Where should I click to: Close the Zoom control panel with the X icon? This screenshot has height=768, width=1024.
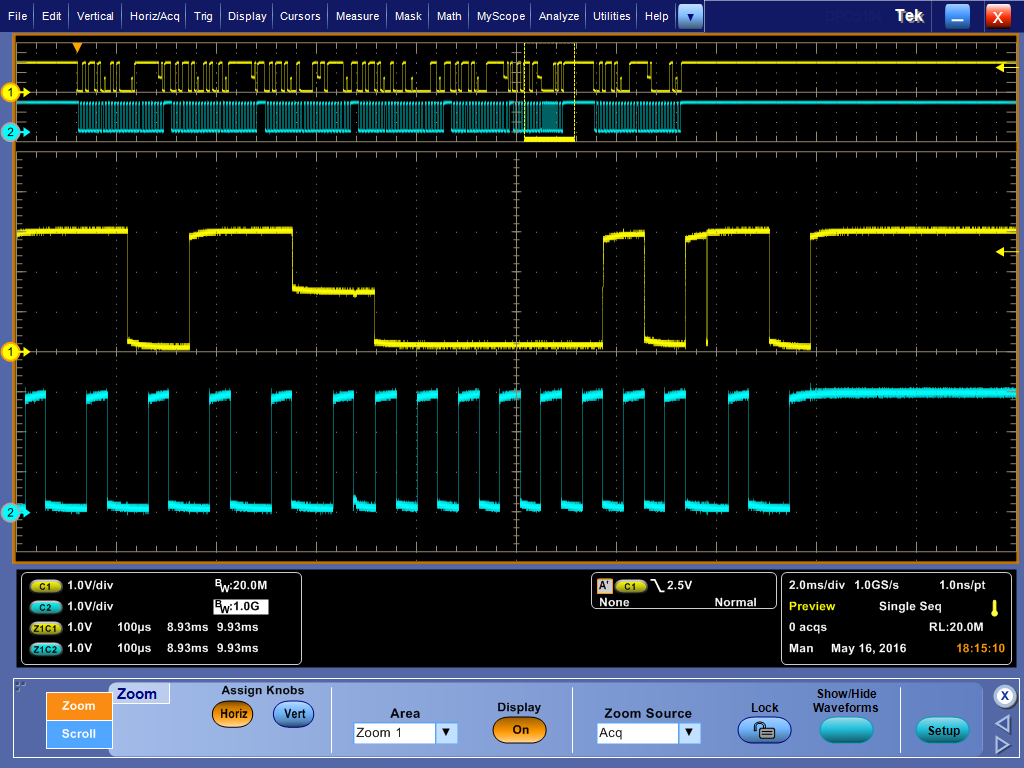(x=1005, y=696)
